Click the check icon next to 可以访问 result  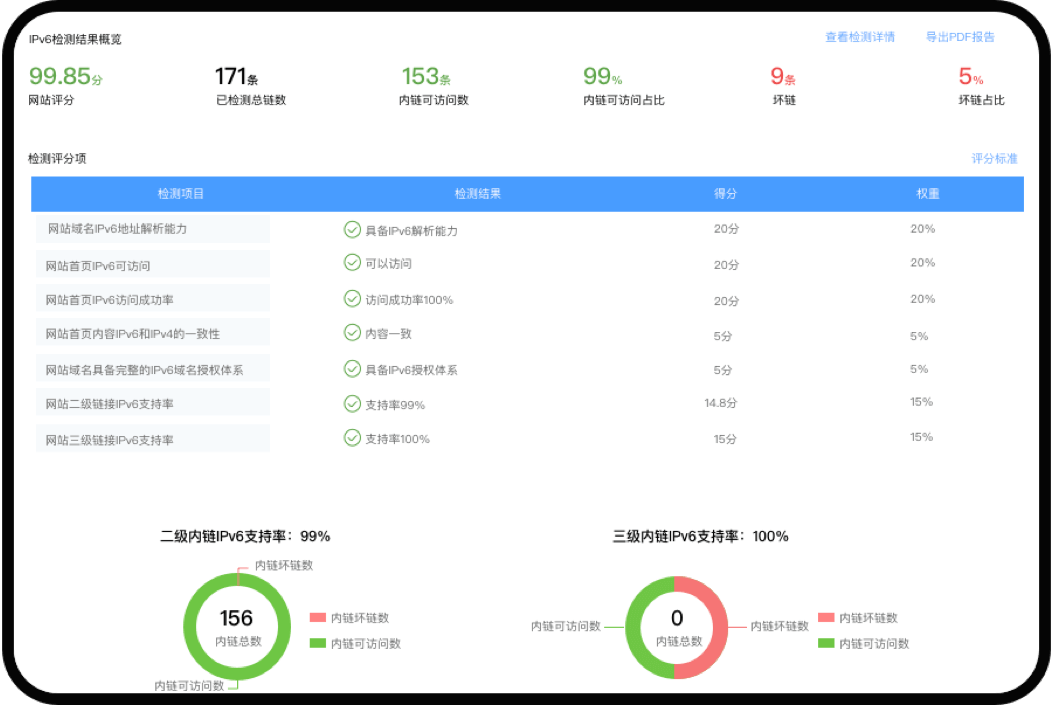(352, 263)
